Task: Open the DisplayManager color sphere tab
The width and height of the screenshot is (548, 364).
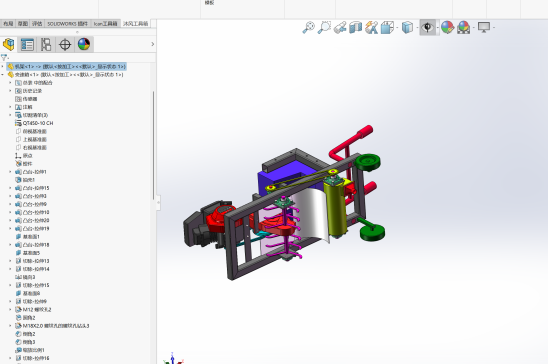Action: [84, 44]
